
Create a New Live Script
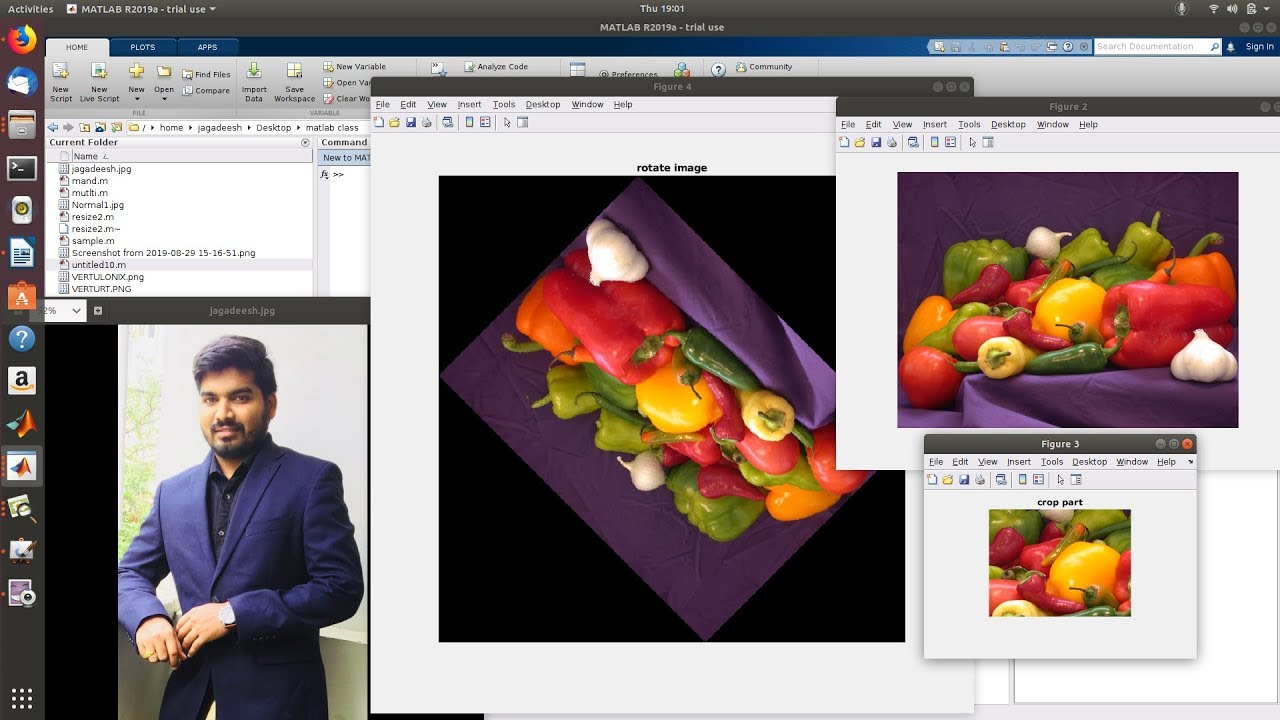click(99, 82)
